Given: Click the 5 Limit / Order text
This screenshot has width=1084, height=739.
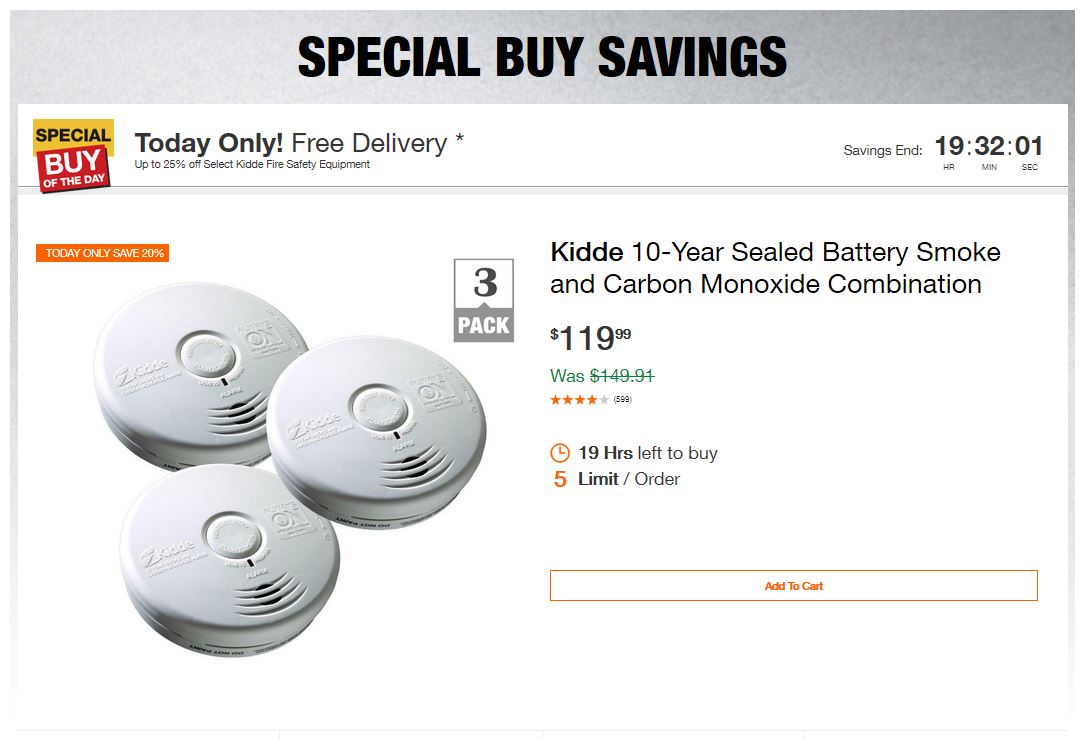Looking at the screenshot, I should click(x=616, y=479).
